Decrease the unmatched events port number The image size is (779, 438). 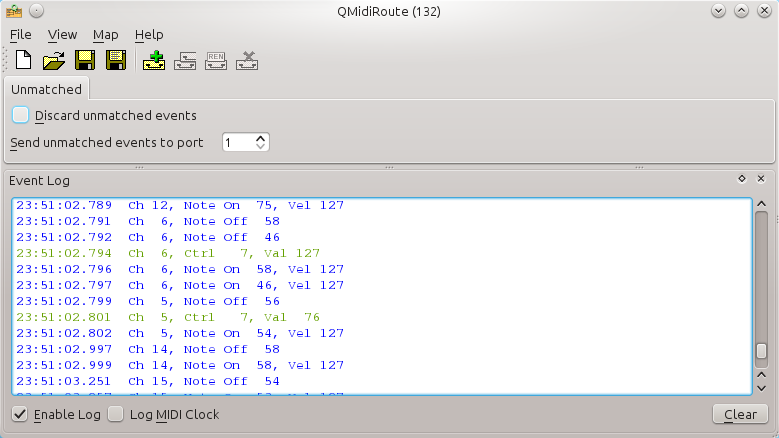[260, 146]
